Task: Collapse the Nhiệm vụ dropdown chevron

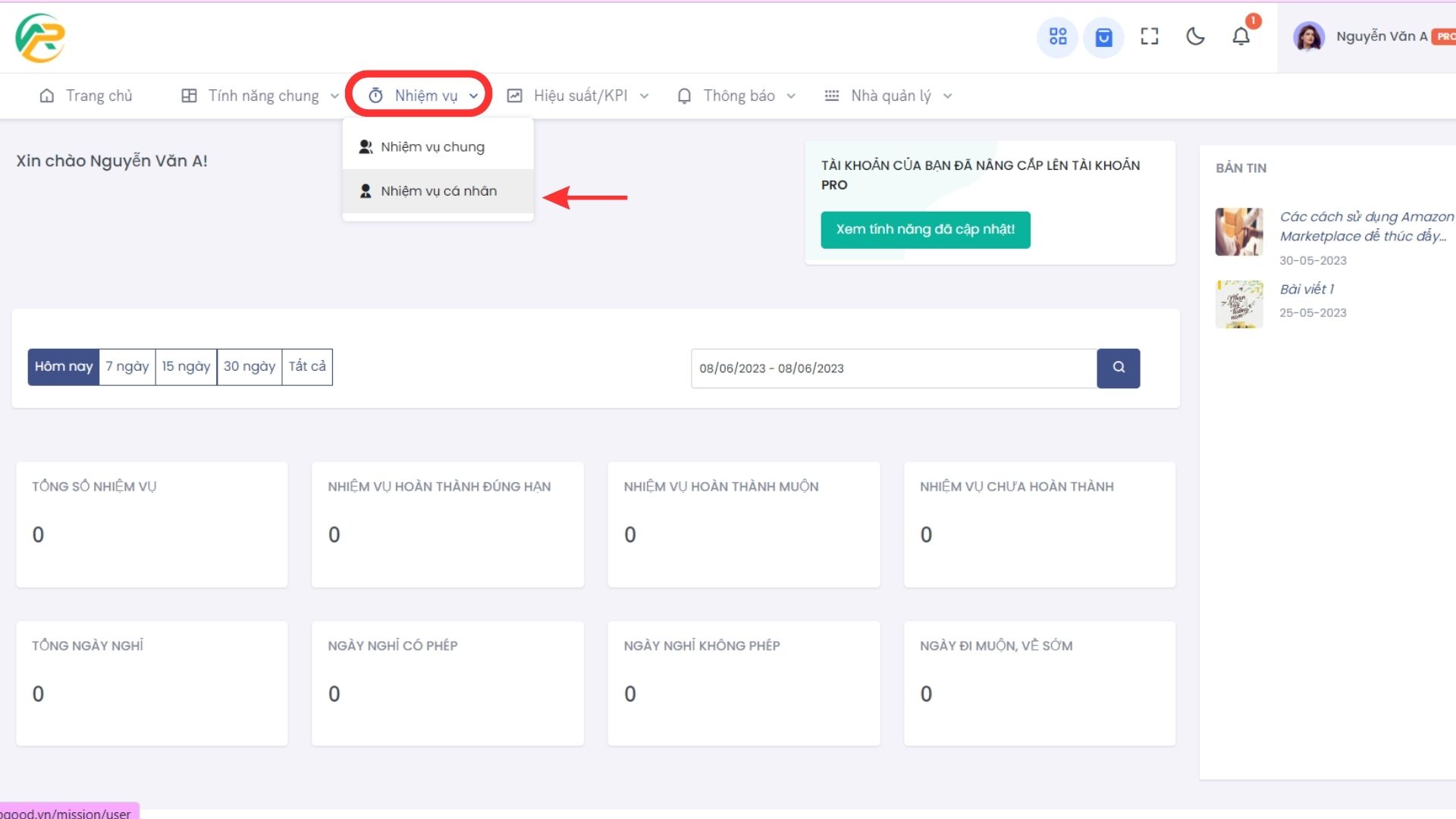Action: coord(473,96)
